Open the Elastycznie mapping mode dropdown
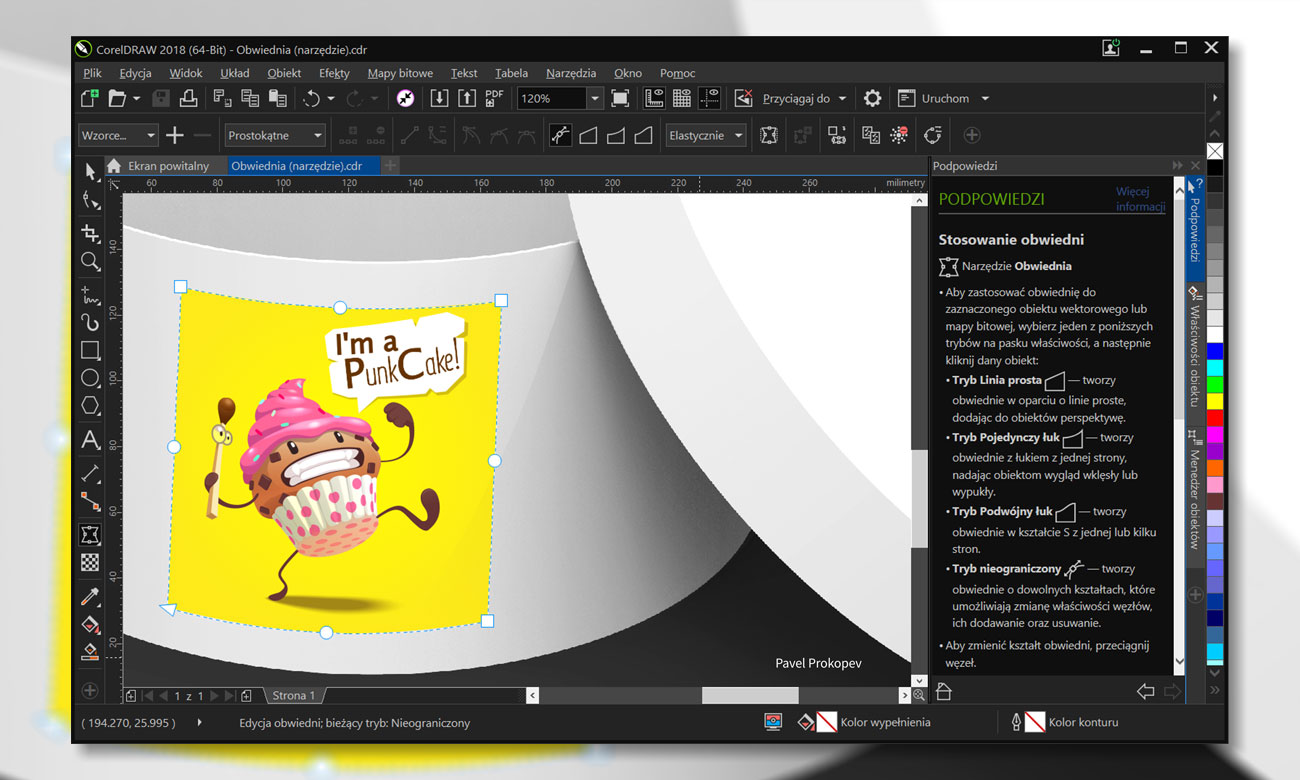The image size is (1300, 780). pos(739,135)
